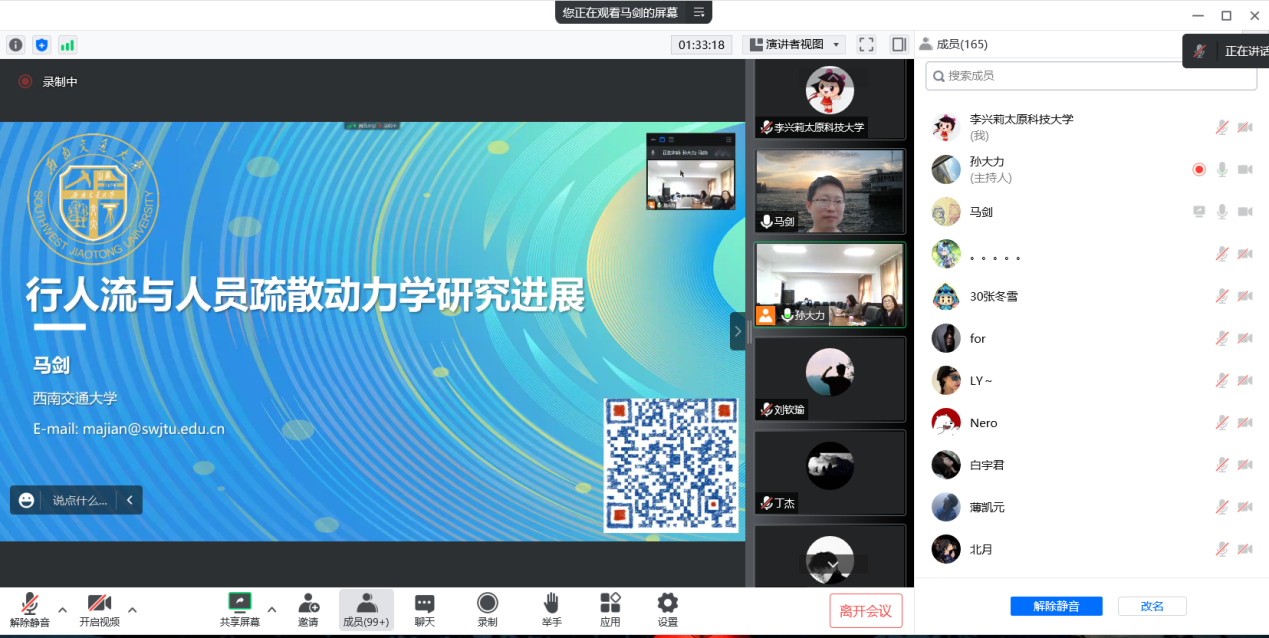Toggle the muted microphone for member for
Image resolution: width=1269 pixels, height=638 pixels.
click(1222, 338)
